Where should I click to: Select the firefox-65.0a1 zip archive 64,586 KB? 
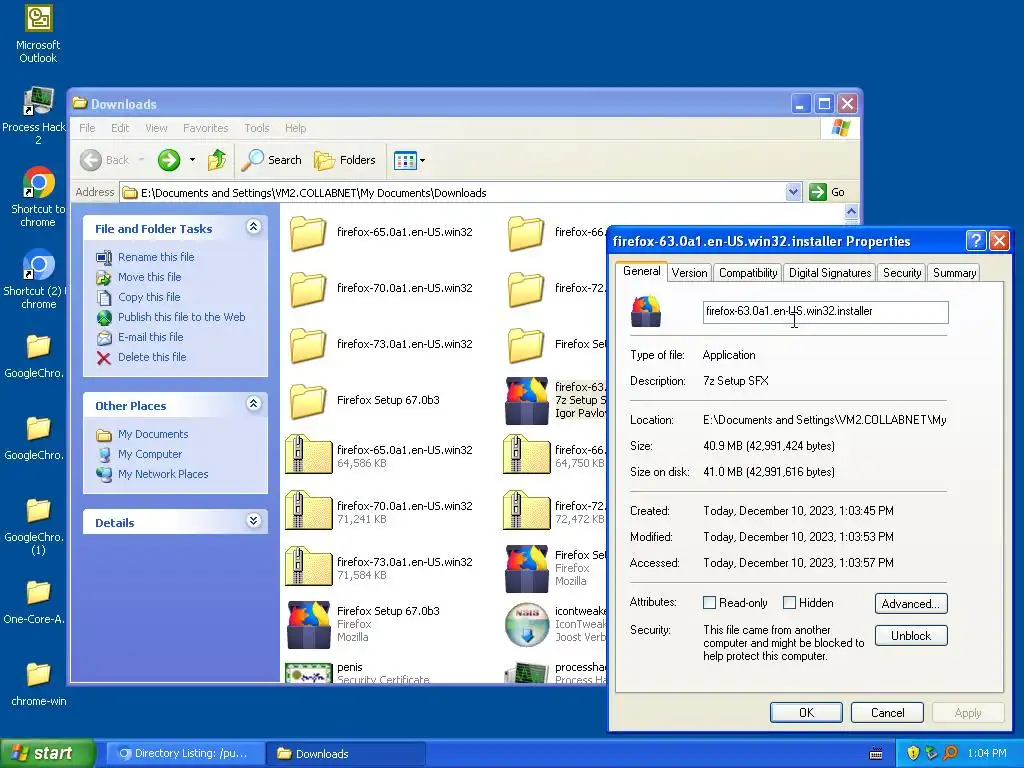tap(308, 455)
